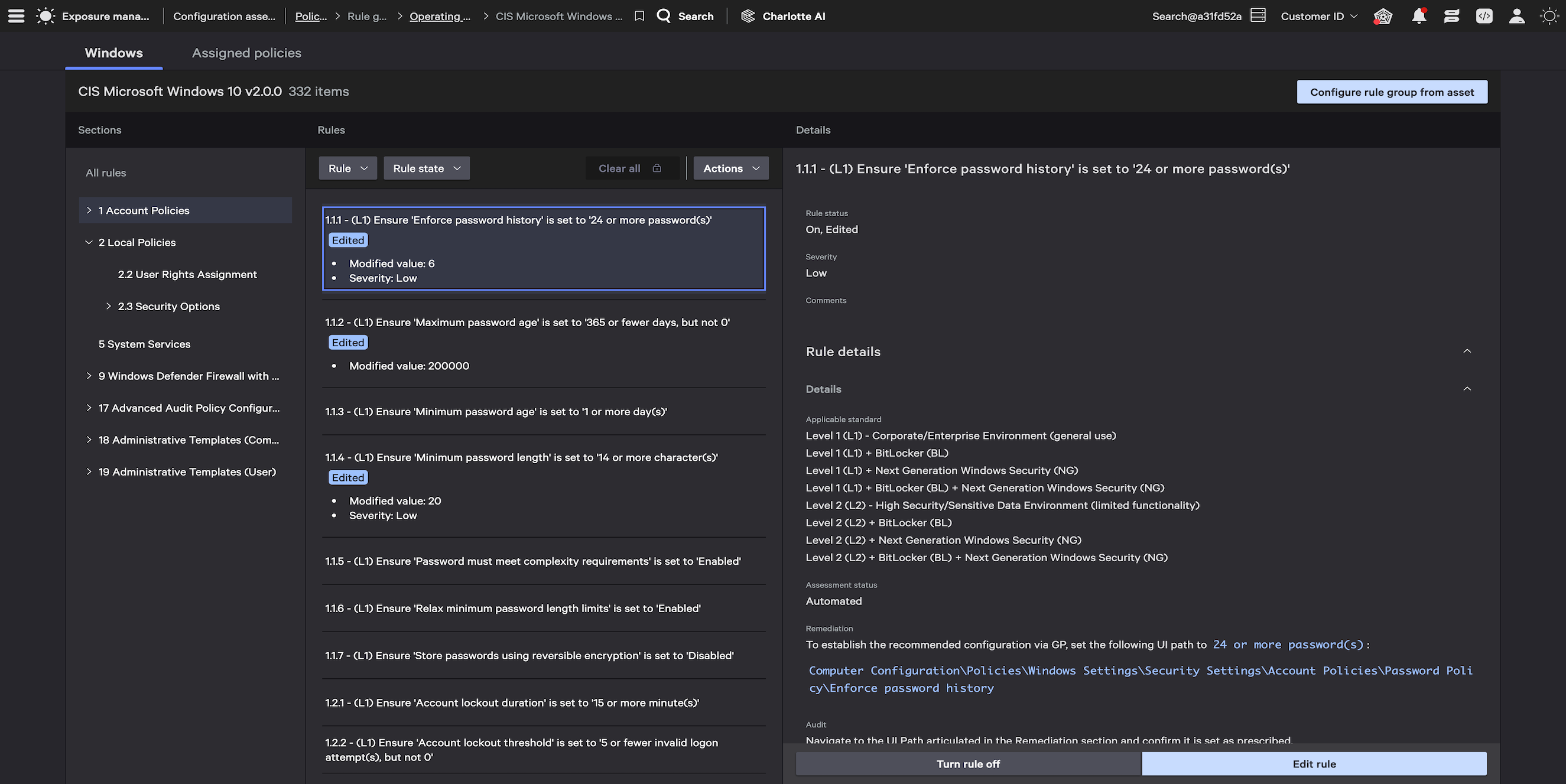This screenshot has height=784, width=1566.
Task: Open Charlotte AI assistant icon
Action: (748, 17)
